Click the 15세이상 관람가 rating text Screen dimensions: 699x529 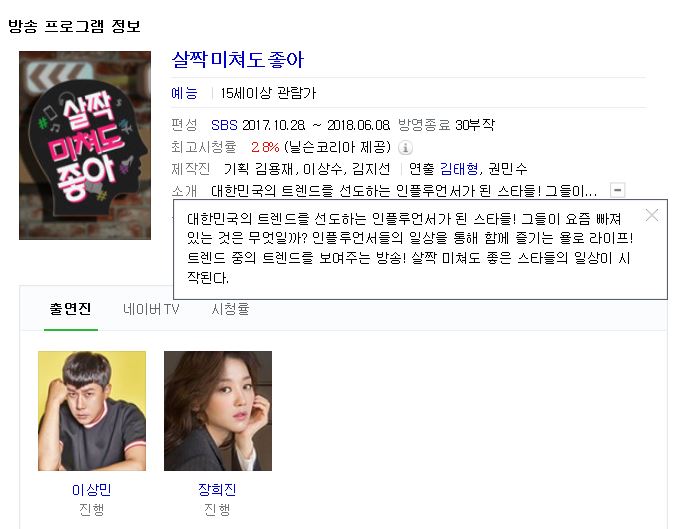click(268, 93)
